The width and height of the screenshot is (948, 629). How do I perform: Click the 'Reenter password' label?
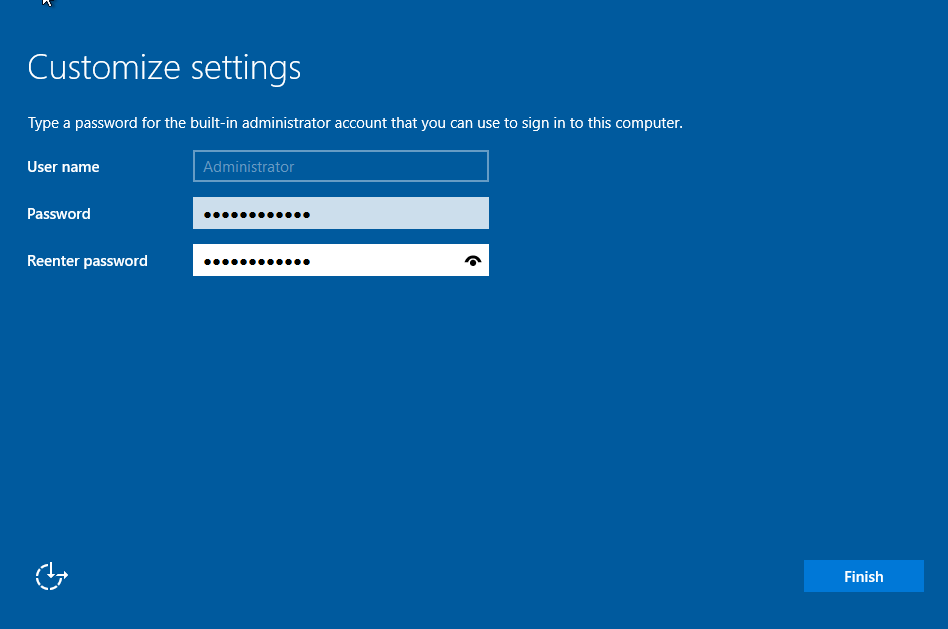[x=87, y=261]
